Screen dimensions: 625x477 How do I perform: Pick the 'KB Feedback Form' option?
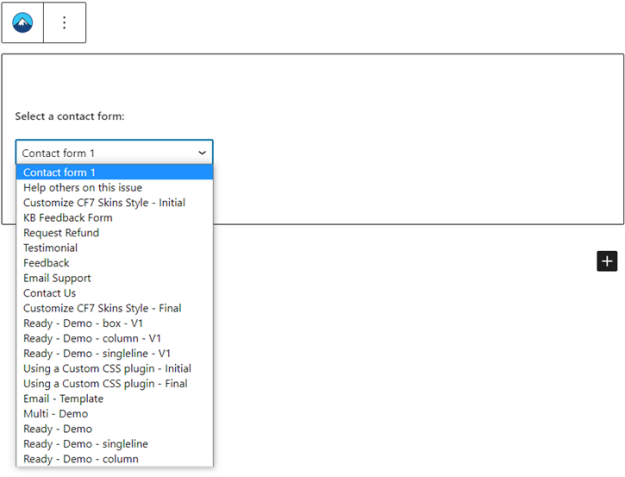tap(68, 217)
